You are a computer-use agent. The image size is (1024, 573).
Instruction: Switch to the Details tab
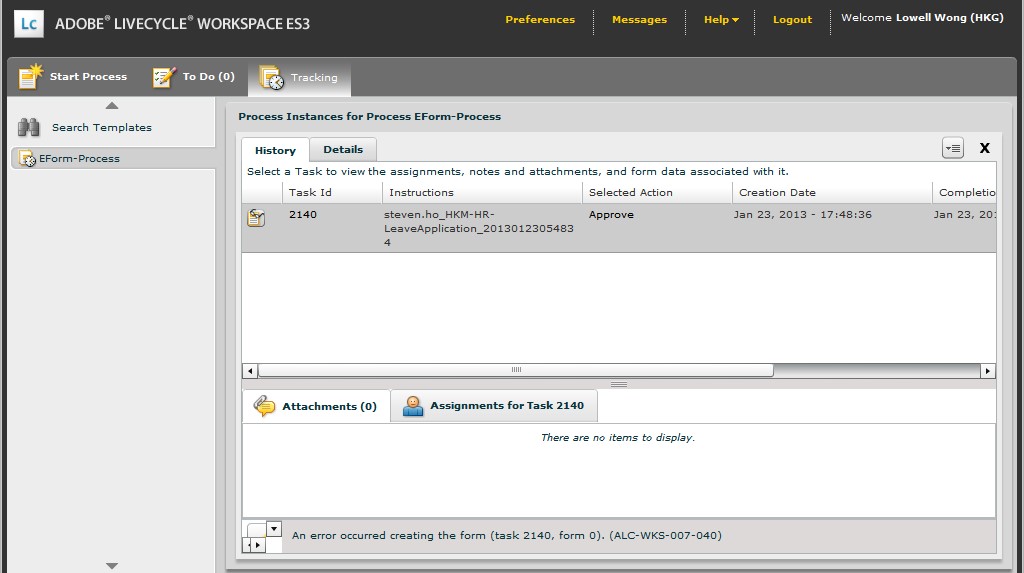pos(343,150)
